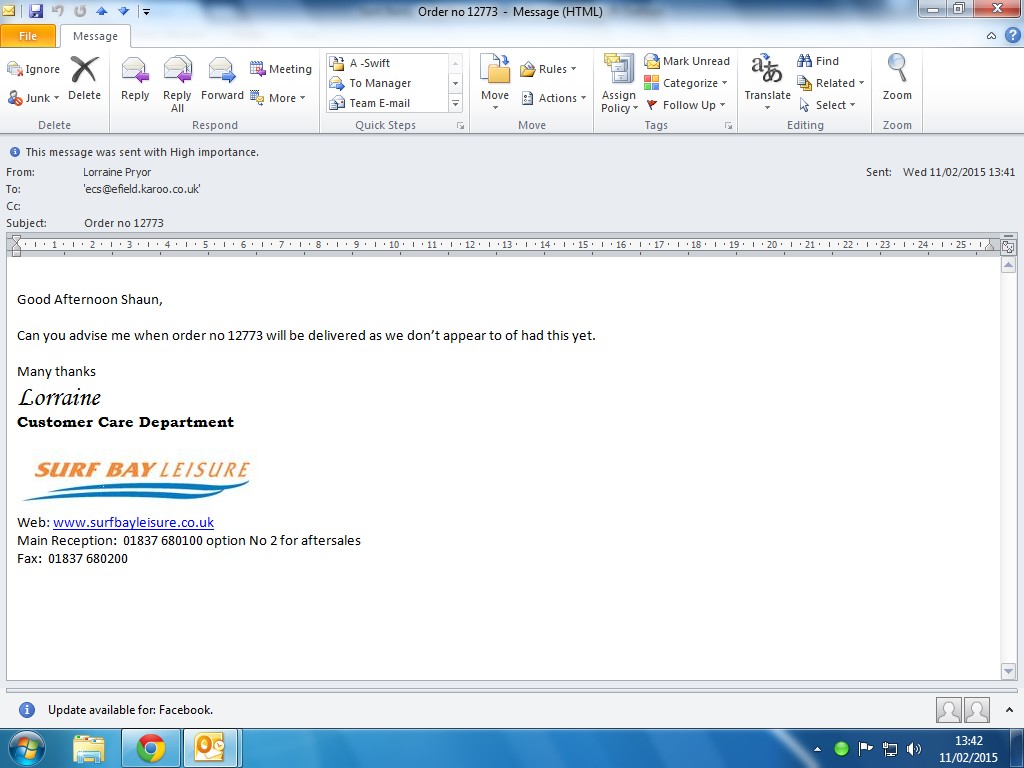Image resolution: width=1024 pixels, height=768 pixels.
Task: Respond with a Meeting request
Action: tap(281, 69)
